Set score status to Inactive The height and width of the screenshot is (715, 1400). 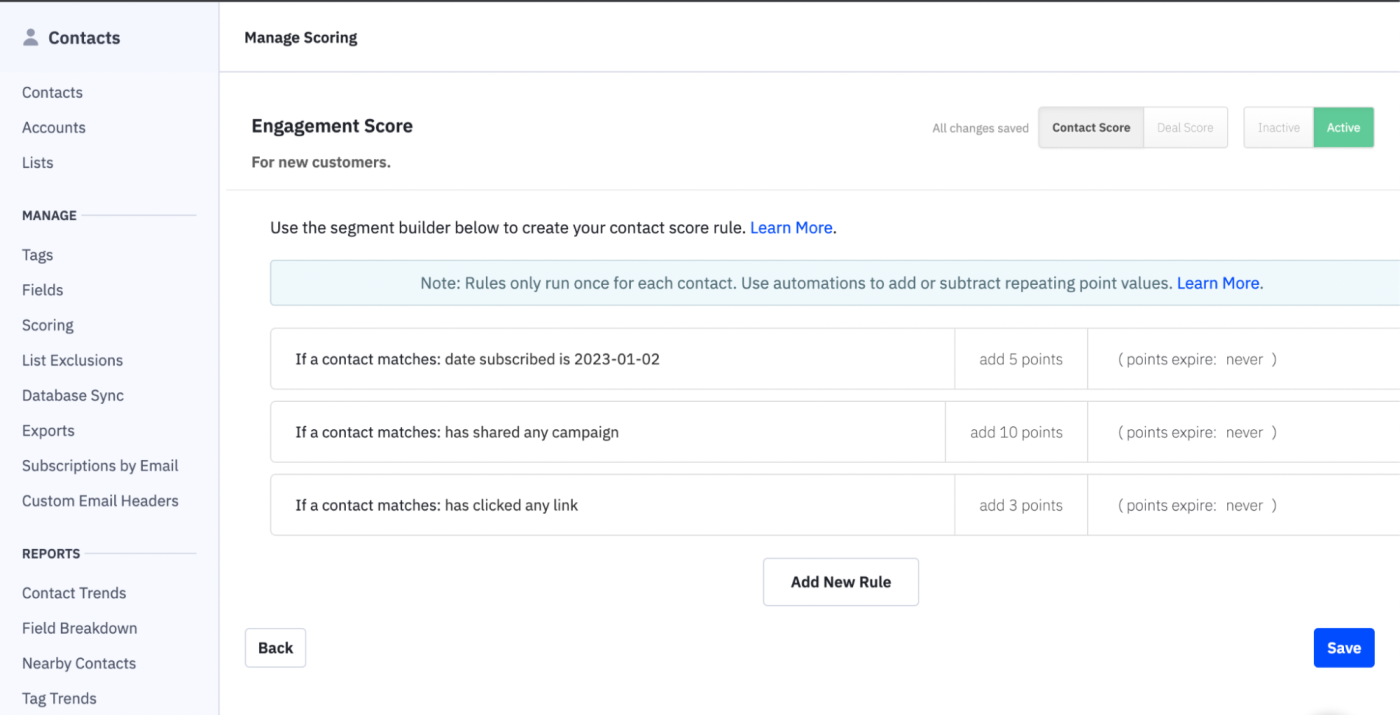click(x=1278, y=128)
